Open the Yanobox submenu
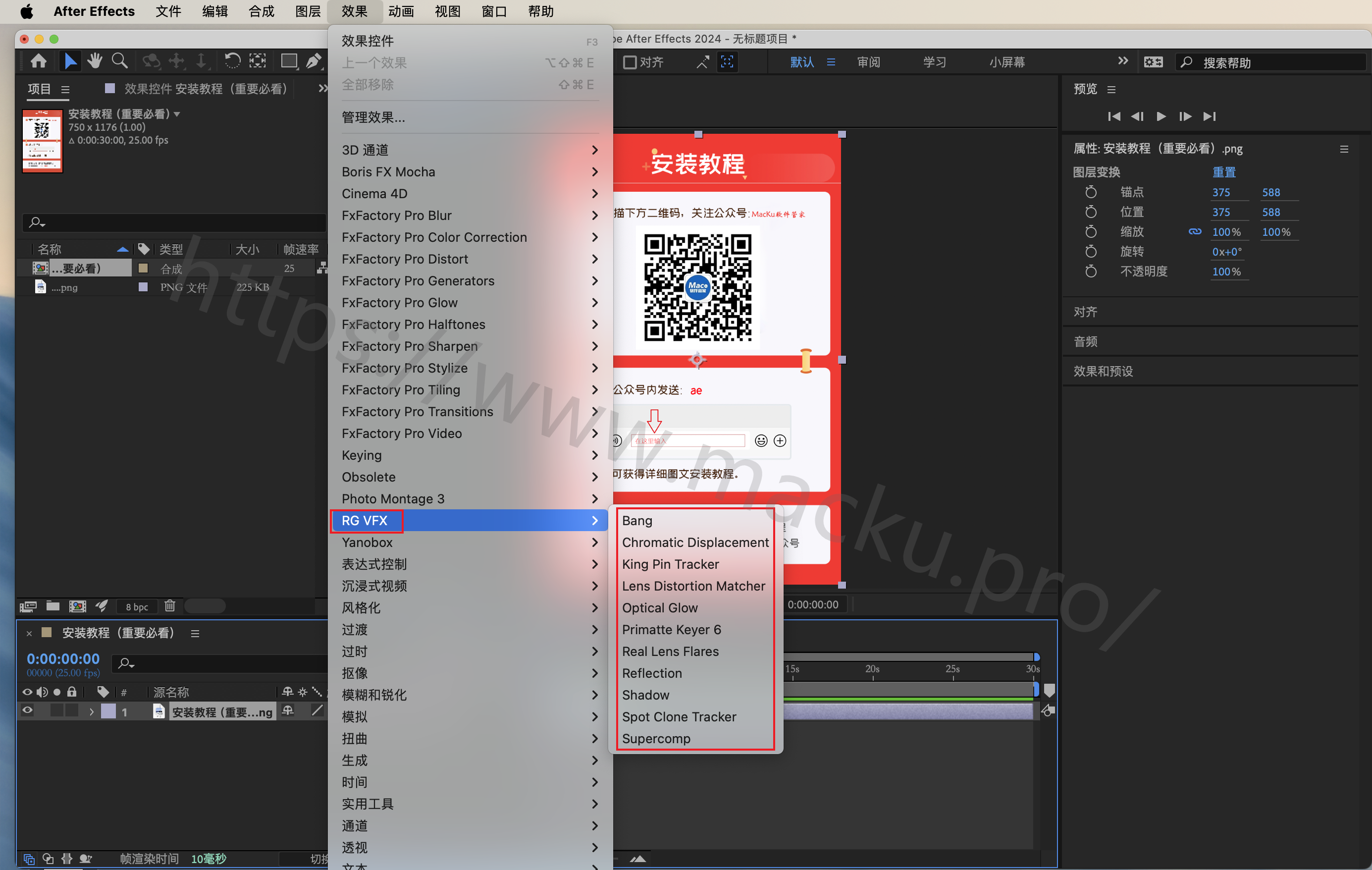Viewport: 1372px width, 870px height. (x=470, y=543)
